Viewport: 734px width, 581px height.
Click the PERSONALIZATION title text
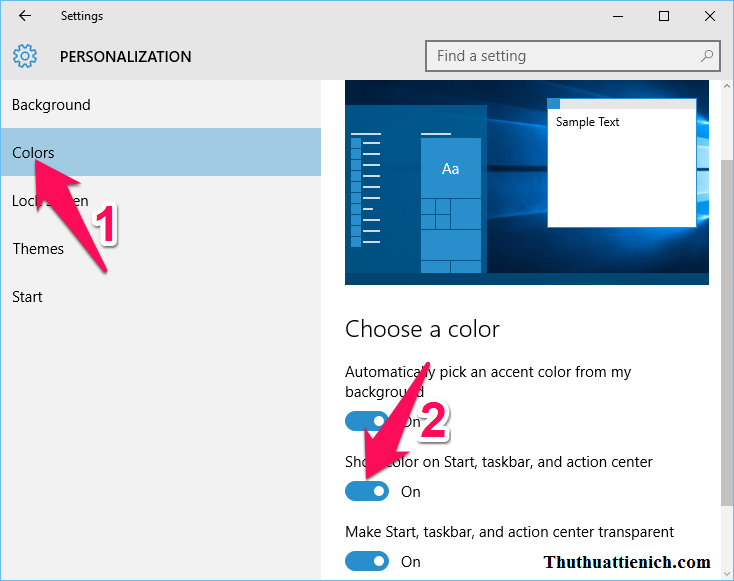(125, 57)
